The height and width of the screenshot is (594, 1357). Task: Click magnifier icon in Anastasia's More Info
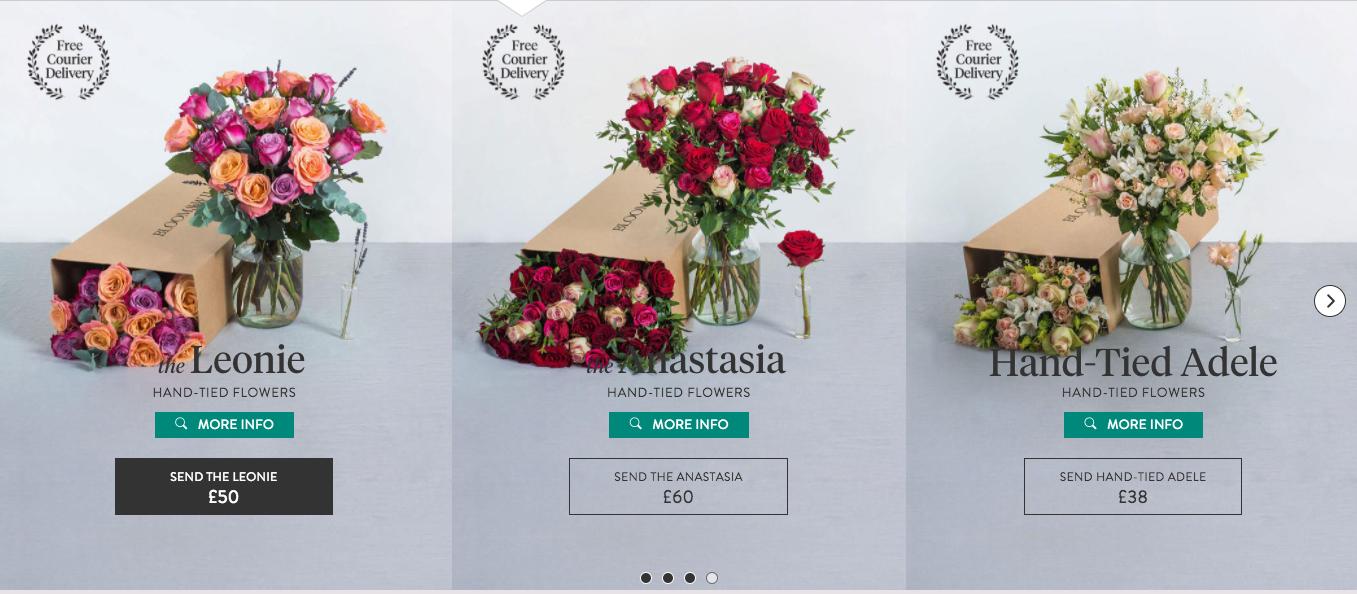pyautogui.click(x=635, y=424)
